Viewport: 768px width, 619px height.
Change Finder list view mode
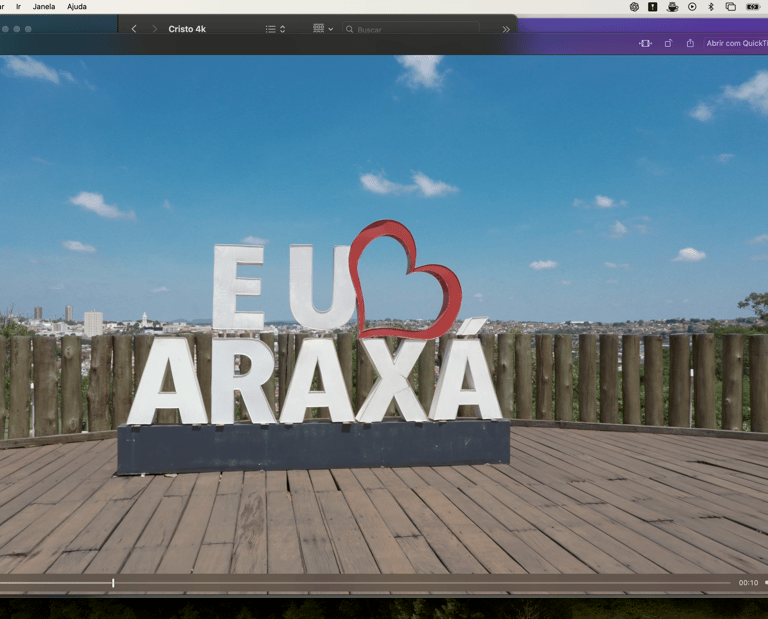coord(275,29)
